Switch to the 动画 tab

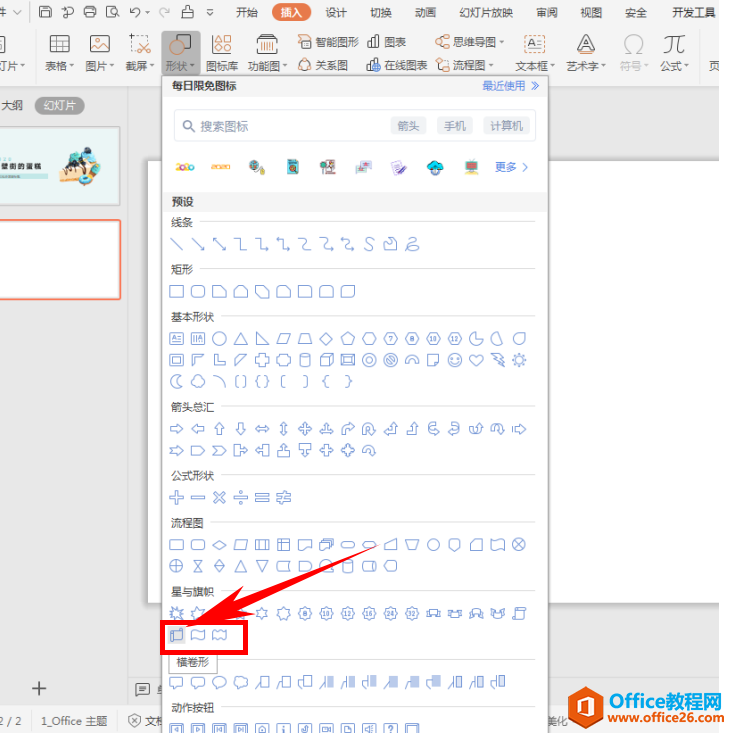pos(425,13)
